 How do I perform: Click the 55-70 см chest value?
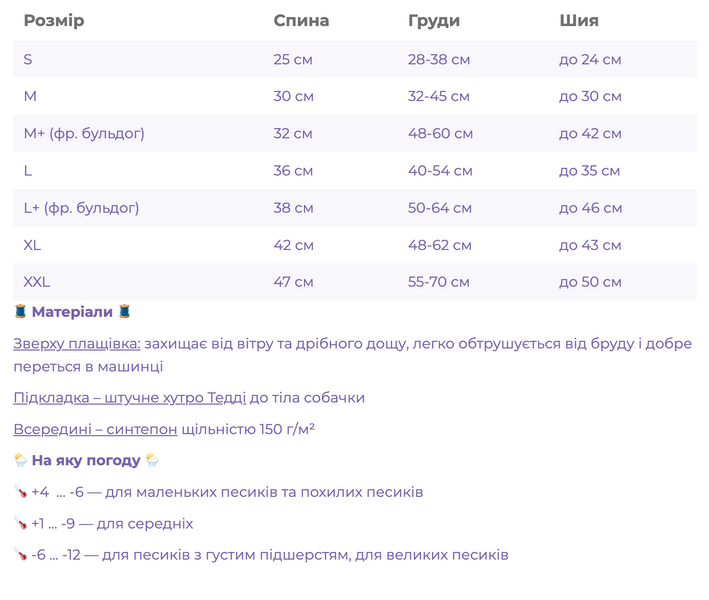tap(439, 282)
